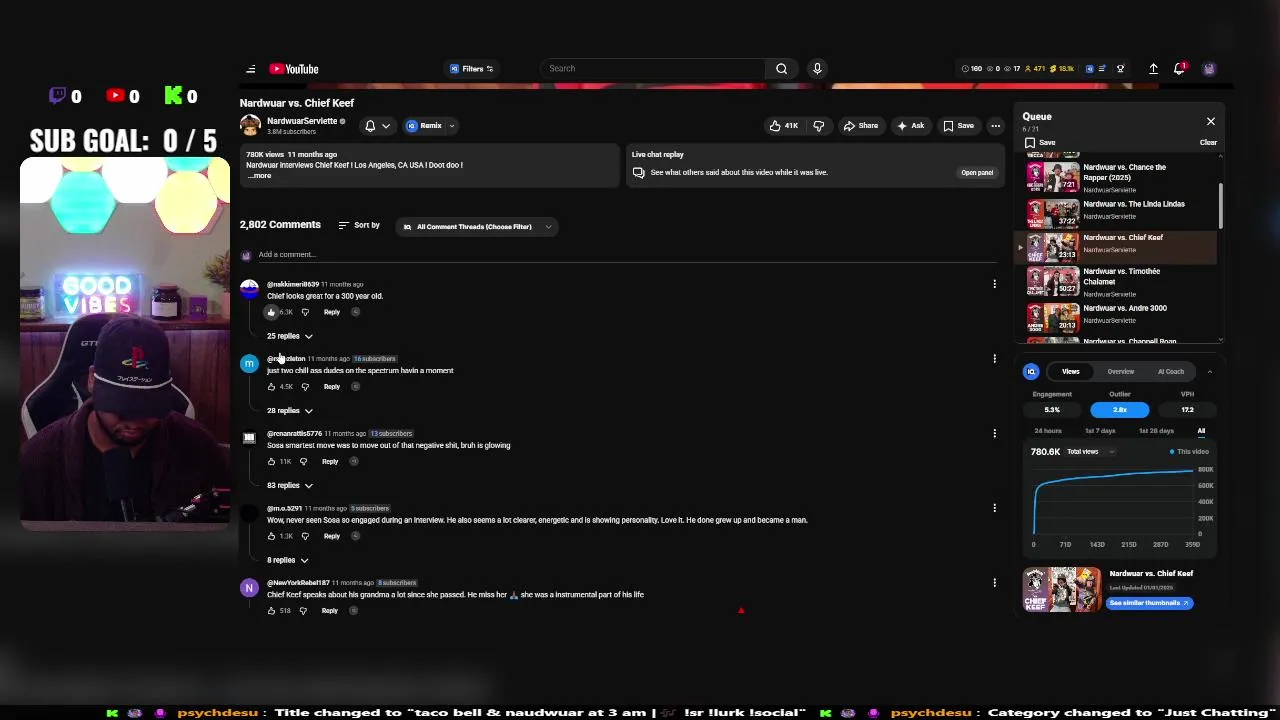Screen dimensions: 1280x720
Task: Select the 1st 7 days range
Action: tap(1100, 431)
